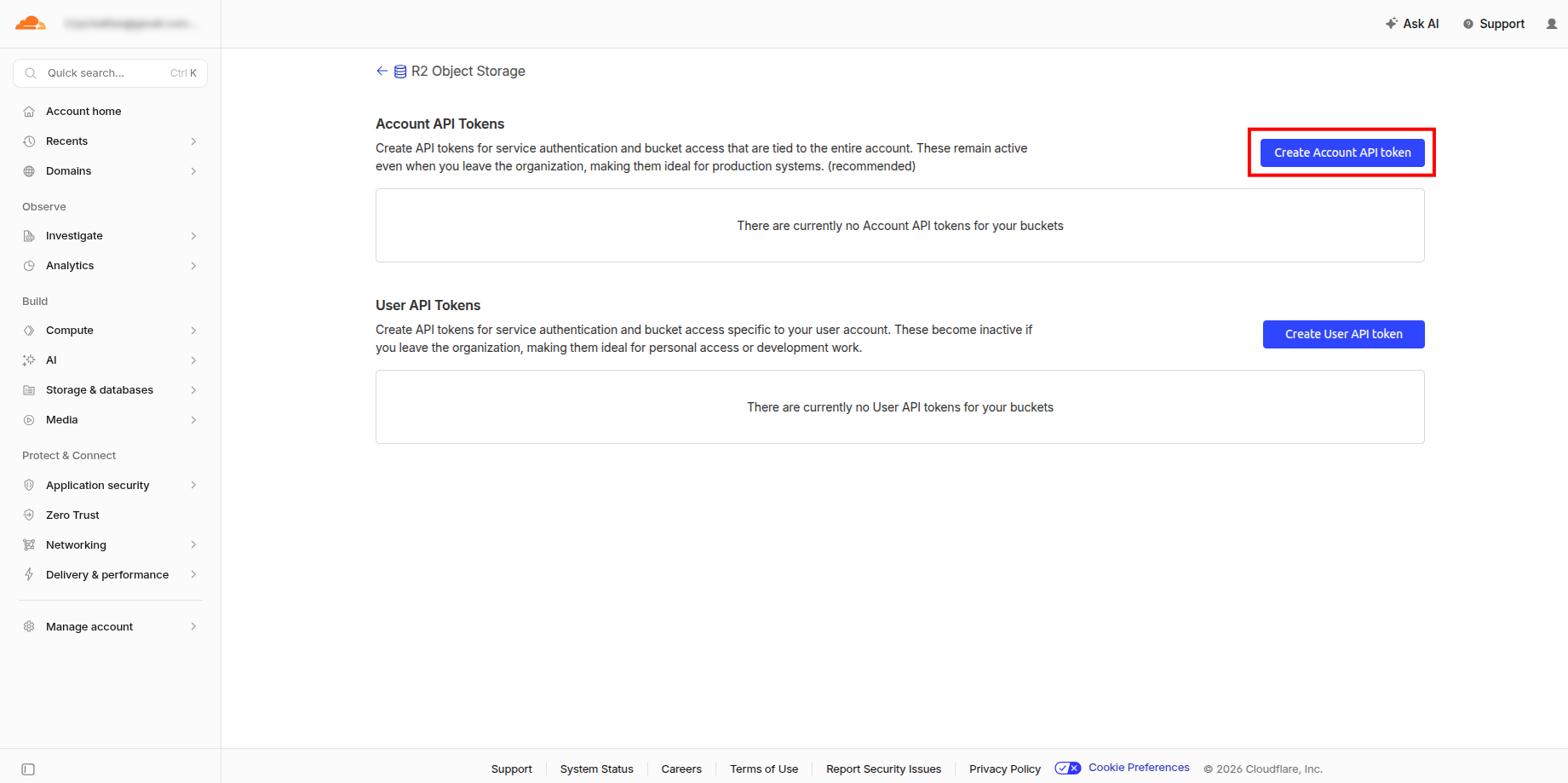The image size is (1568, 783).
Task: Click the R2 database icon
Action: pyautogui.click(x=400, y=72)
